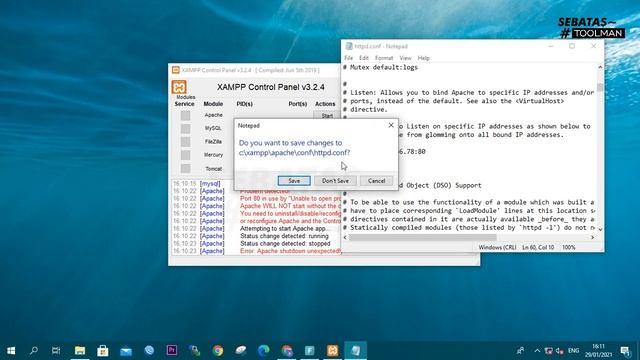Click the Tomcat module label in XAMPP
The height and width of the screenshot is (360, 640).
[x=213, y=169]
